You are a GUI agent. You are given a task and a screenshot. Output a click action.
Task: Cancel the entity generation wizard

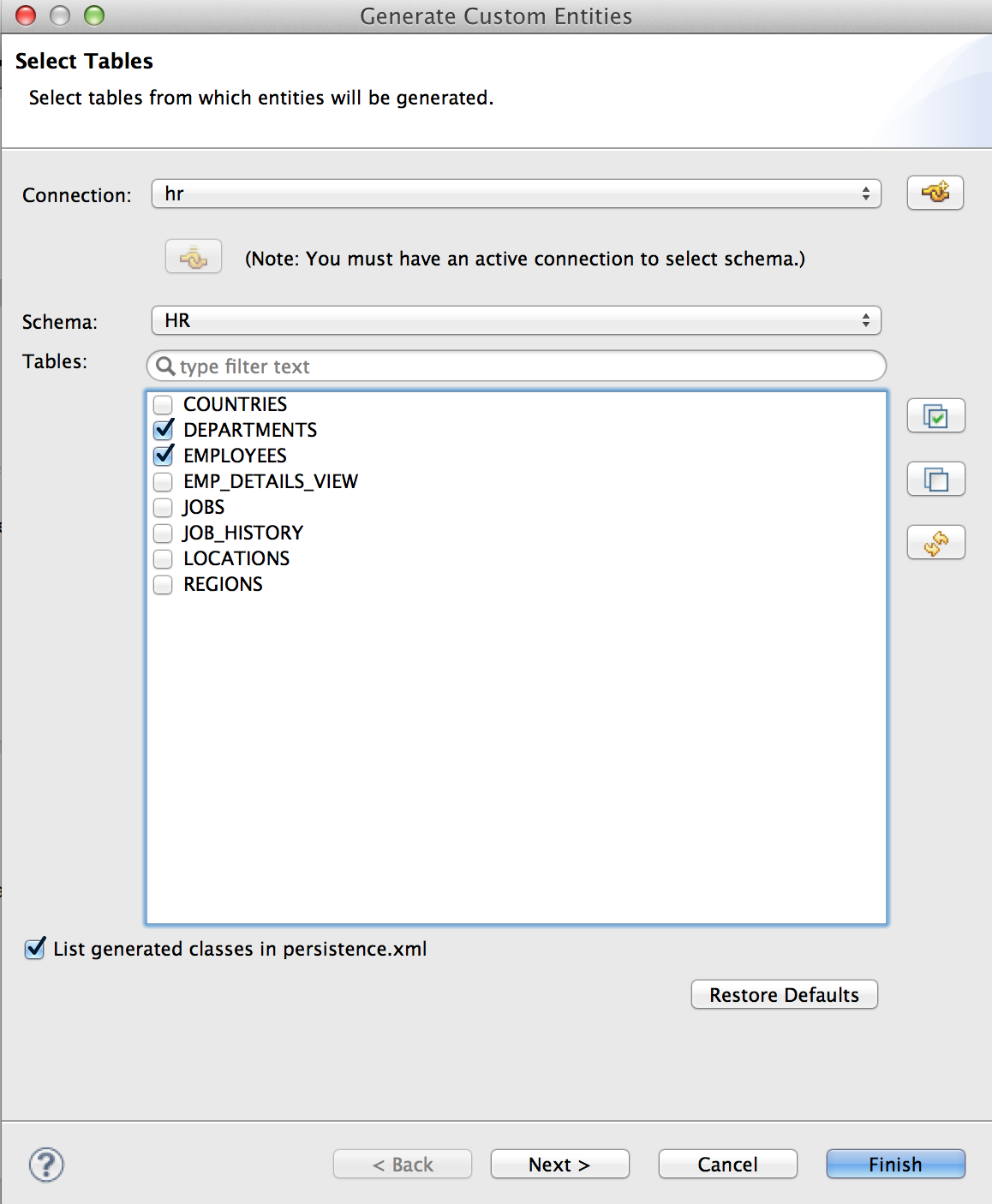click(x=726, y=1164)
